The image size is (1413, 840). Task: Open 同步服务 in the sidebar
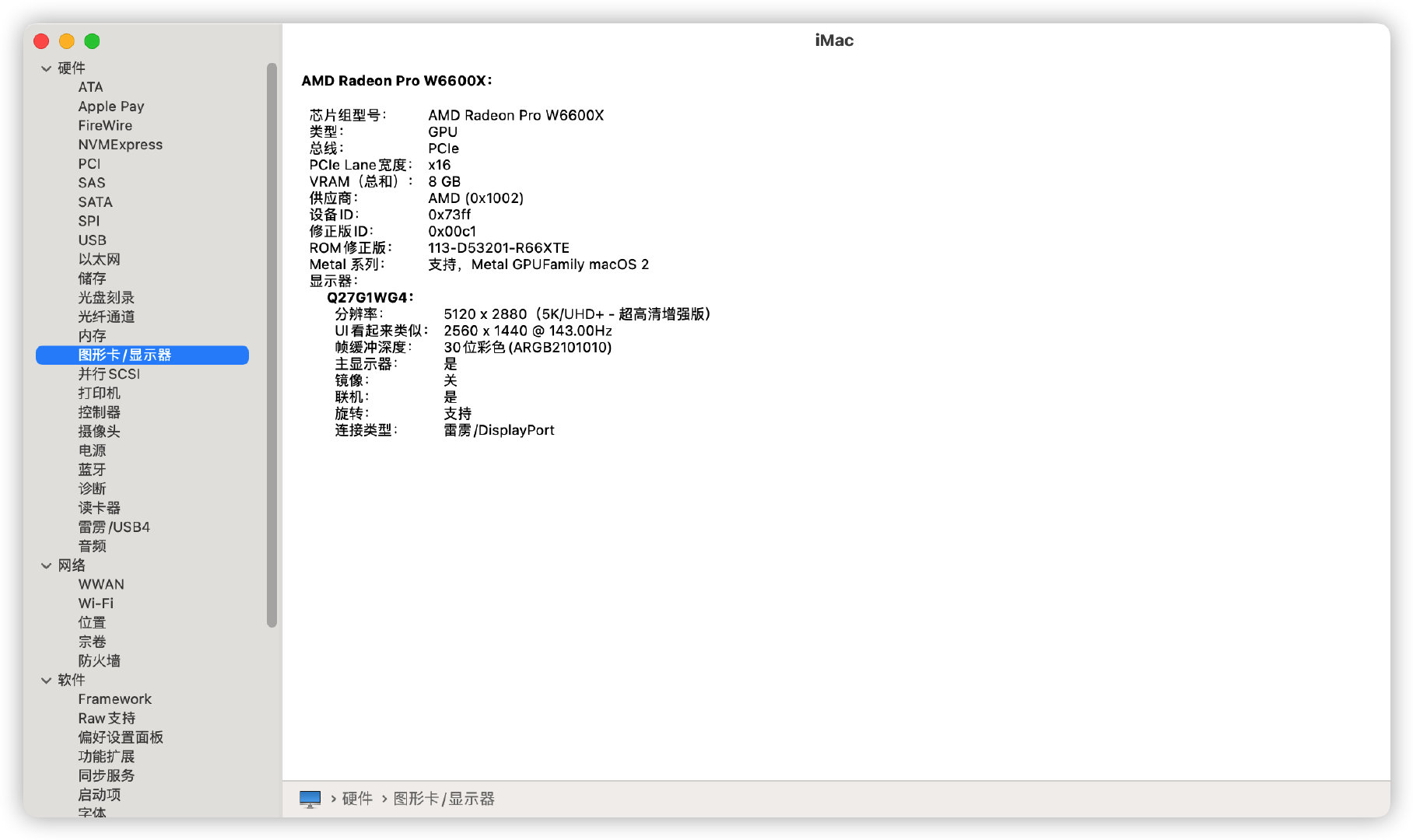106,775
